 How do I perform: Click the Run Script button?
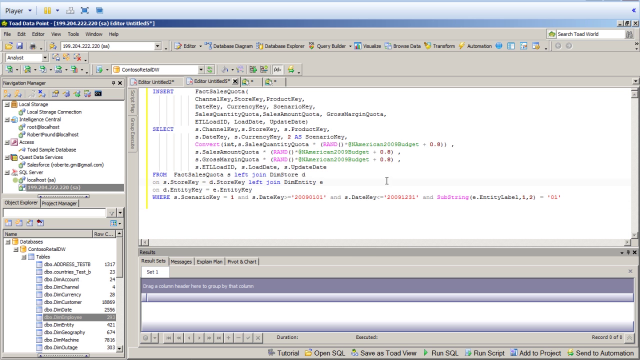(x=484, y=353)
